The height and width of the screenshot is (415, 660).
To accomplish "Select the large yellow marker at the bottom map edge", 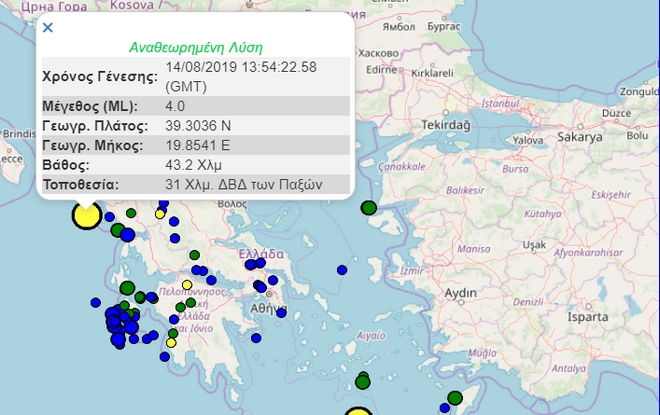I will [x=358, y=412].
